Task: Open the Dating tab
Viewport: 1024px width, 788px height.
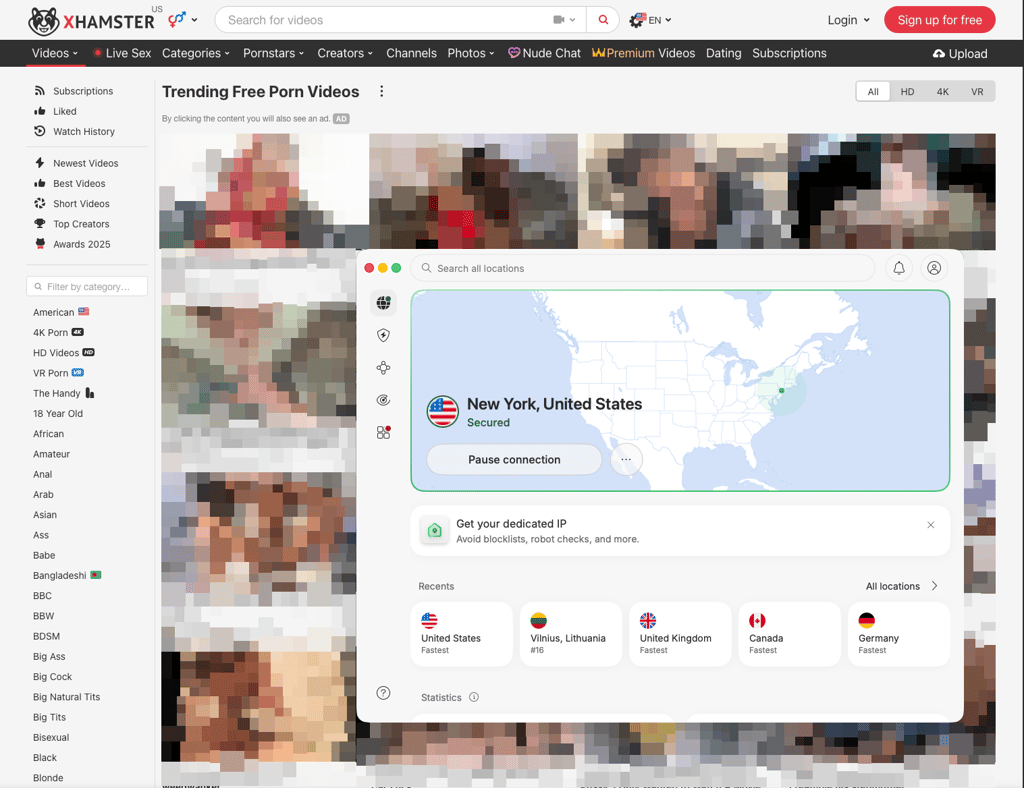Action: click(x=724, y=53)
